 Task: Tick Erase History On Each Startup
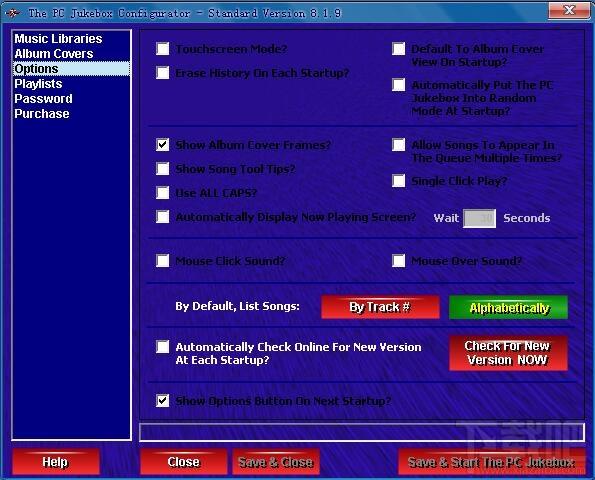coord(163,72)
